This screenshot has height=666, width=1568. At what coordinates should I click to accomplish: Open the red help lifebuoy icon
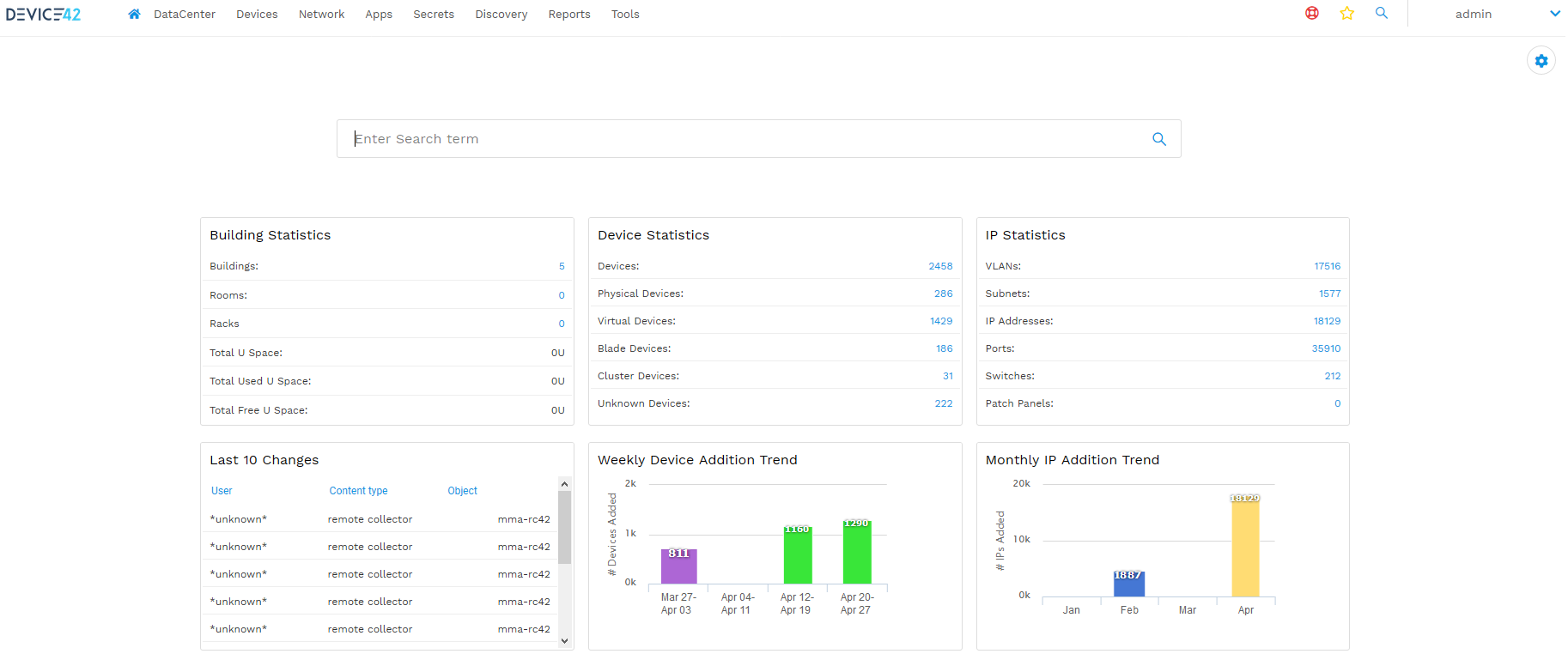(x=1312, y=13)
